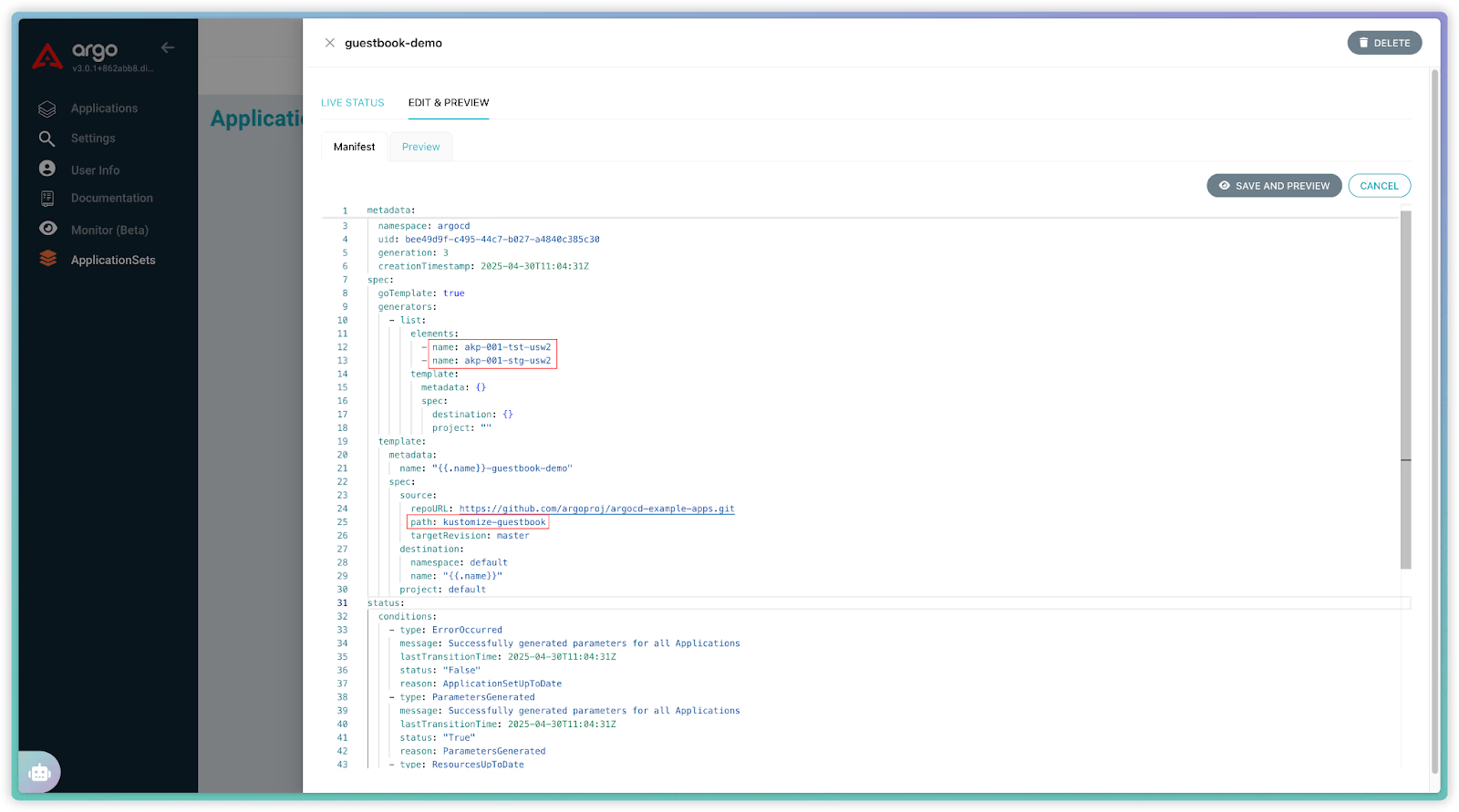The height and width of the screenshot is (812, 1459).
Task: Select the Manifest sub-tab
Action: (355, 147)
